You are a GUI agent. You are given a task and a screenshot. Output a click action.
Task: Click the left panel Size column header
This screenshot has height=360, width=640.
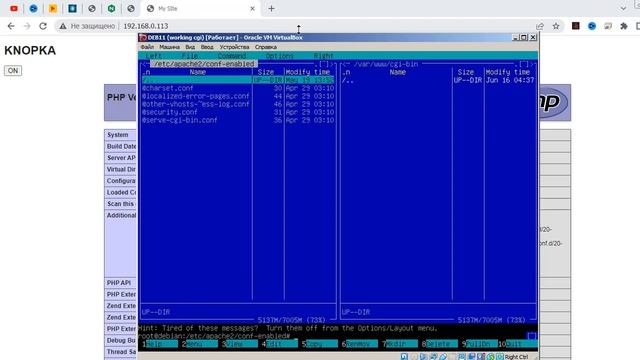pos(266,72)
